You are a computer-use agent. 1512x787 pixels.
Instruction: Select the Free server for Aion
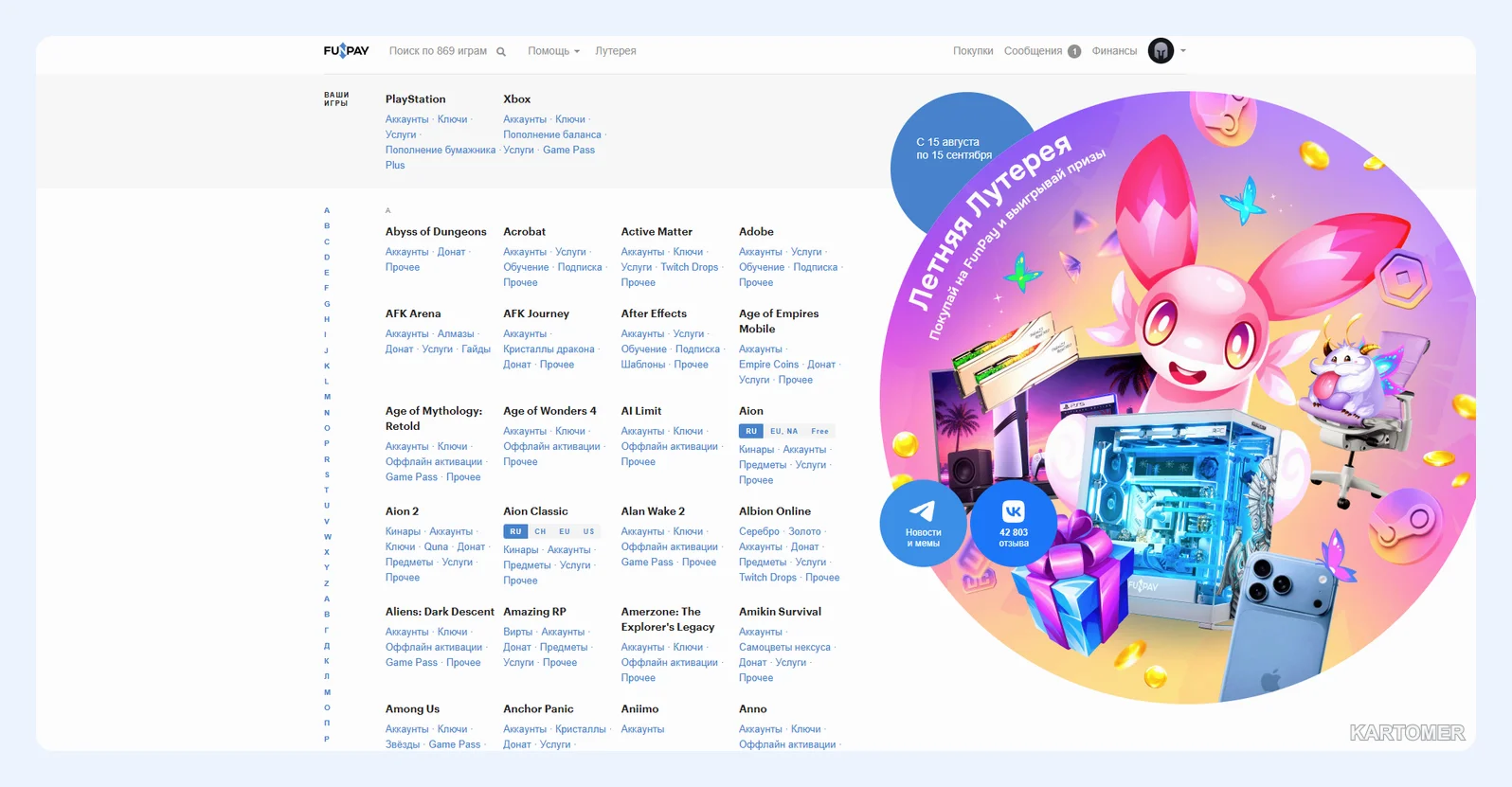click(x=819, y=431)
